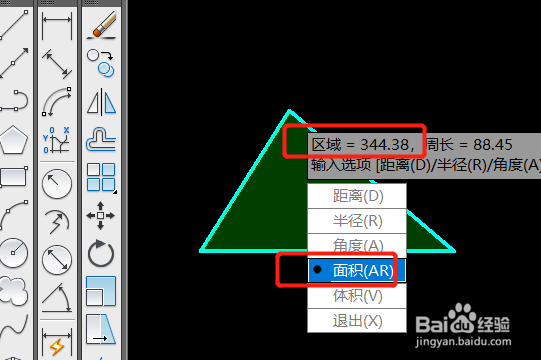This screenshot has width=541, height=360.
Task: Select the Rectangle tool
Action: pyautogui.click(x=14, y=177)
